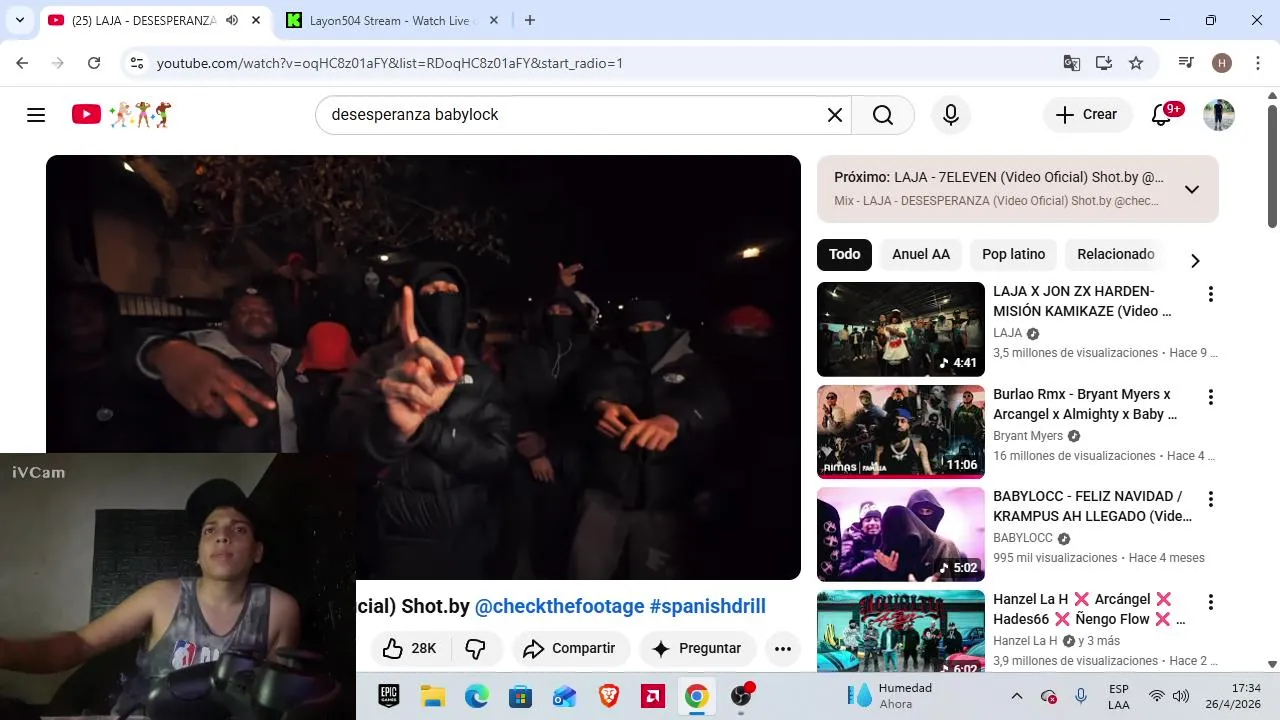Open the volume tray icon

(x=1181, y=696)
